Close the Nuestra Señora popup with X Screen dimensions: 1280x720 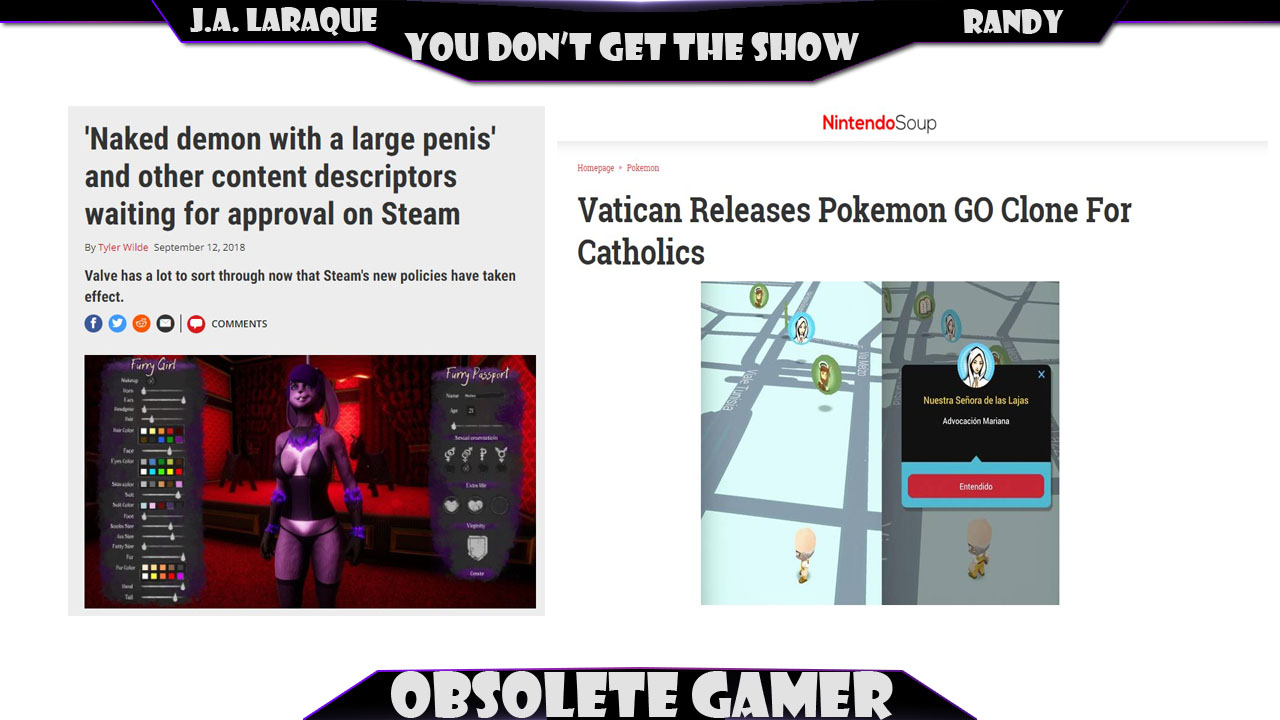pyautogui.click(x=1041, y=375)
